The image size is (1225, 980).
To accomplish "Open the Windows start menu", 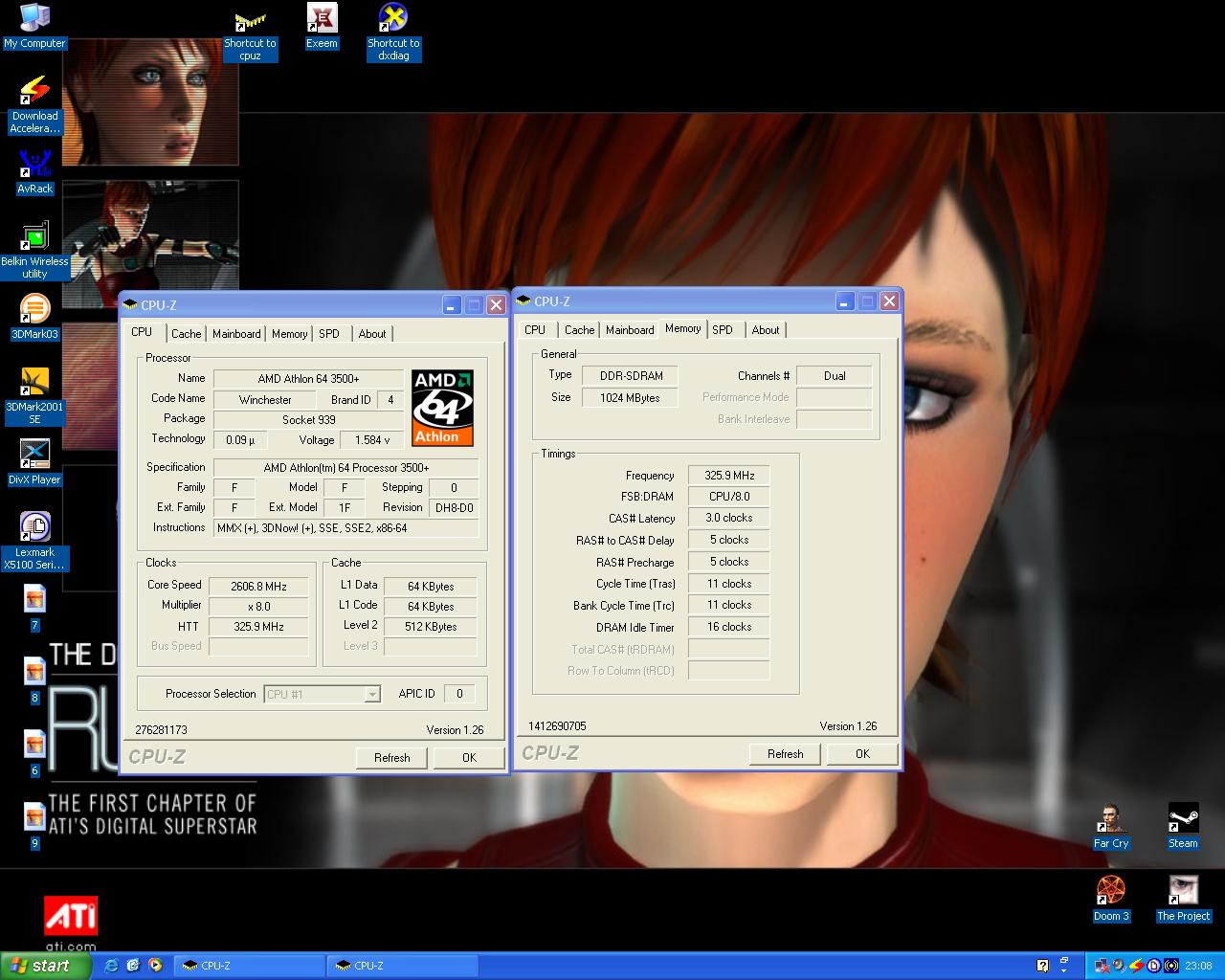I will click(x=45, y=966).
